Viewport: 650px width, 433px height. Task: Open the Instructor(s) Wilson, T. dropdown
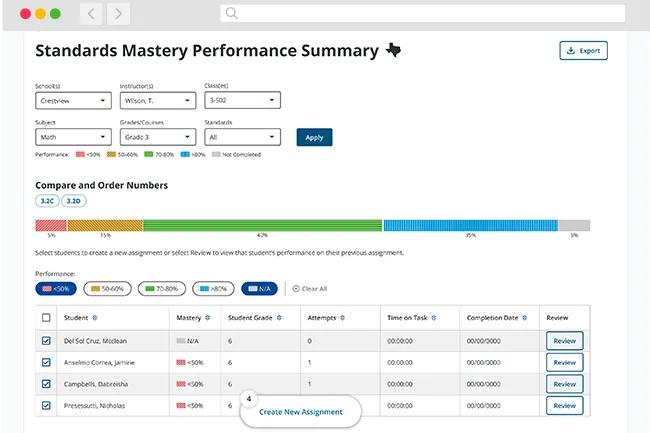[158, 101]
